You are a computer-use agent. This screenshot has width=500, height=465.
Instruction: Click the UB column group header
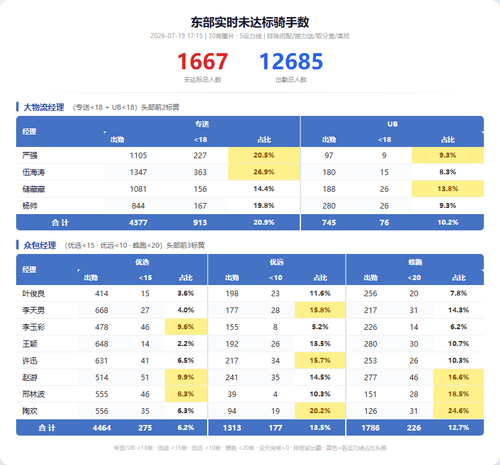coord(392,124)
